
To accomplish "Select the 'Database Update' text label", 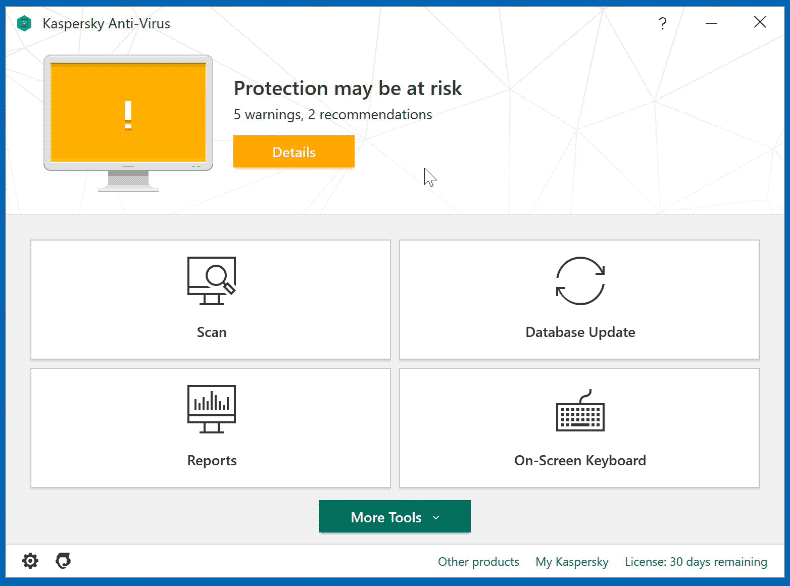I will point(580,332).
